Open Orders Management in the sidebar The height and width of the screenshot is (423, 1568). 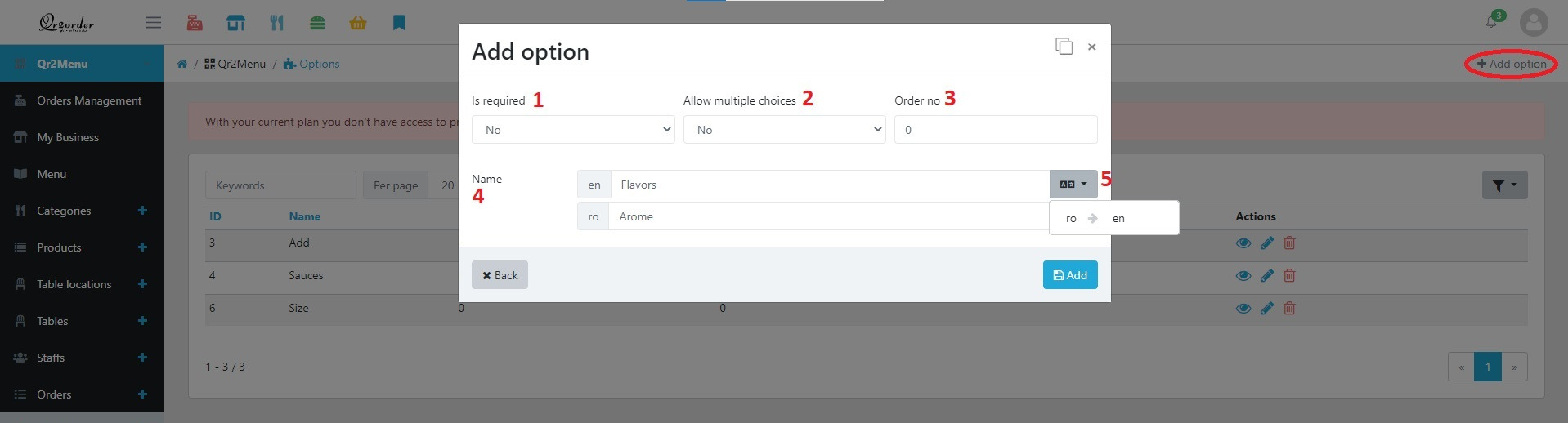(x=89, y=100)
